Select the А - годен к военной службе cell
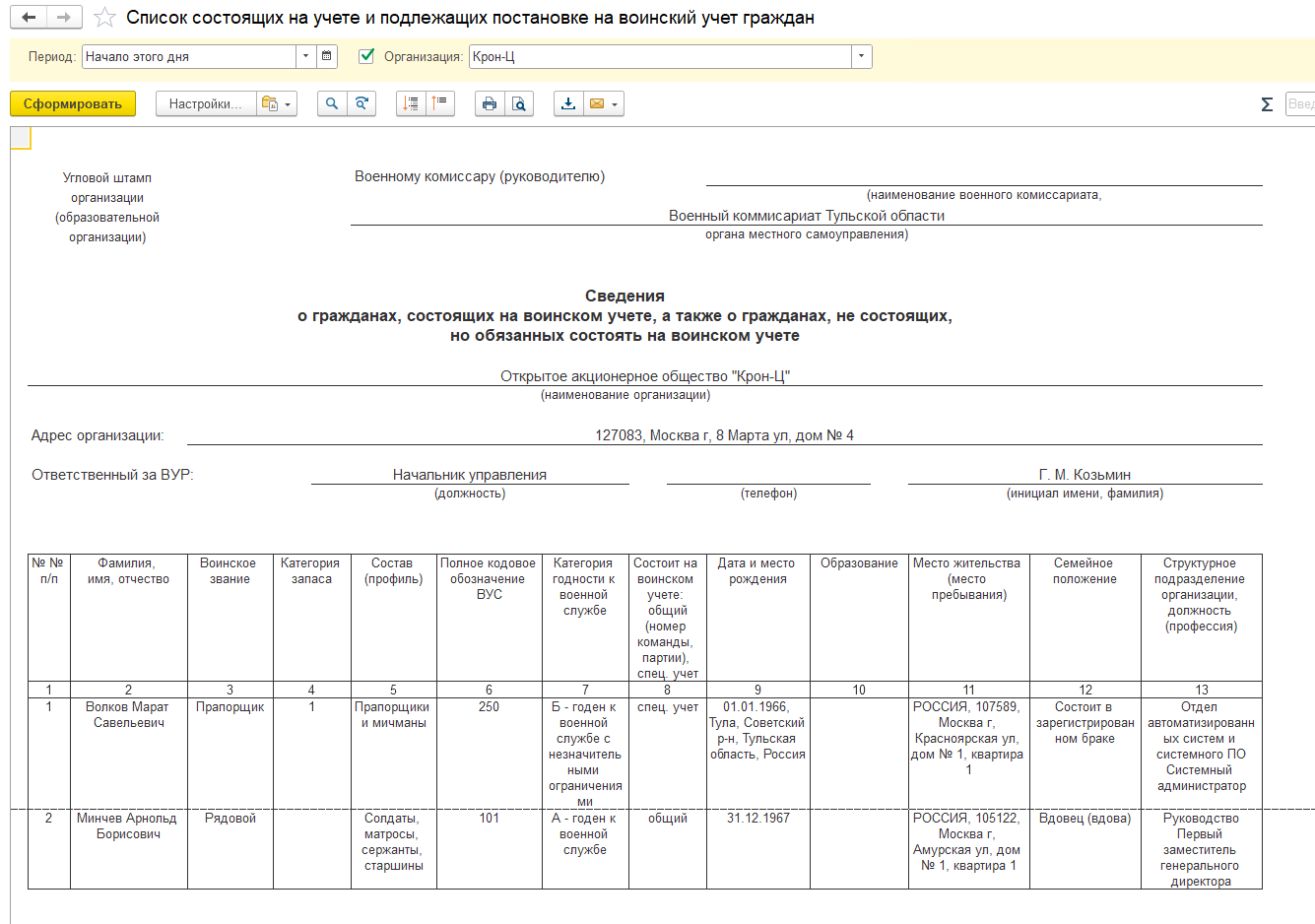This screenshot has height=924, width=1315. (x=585, y=849)
